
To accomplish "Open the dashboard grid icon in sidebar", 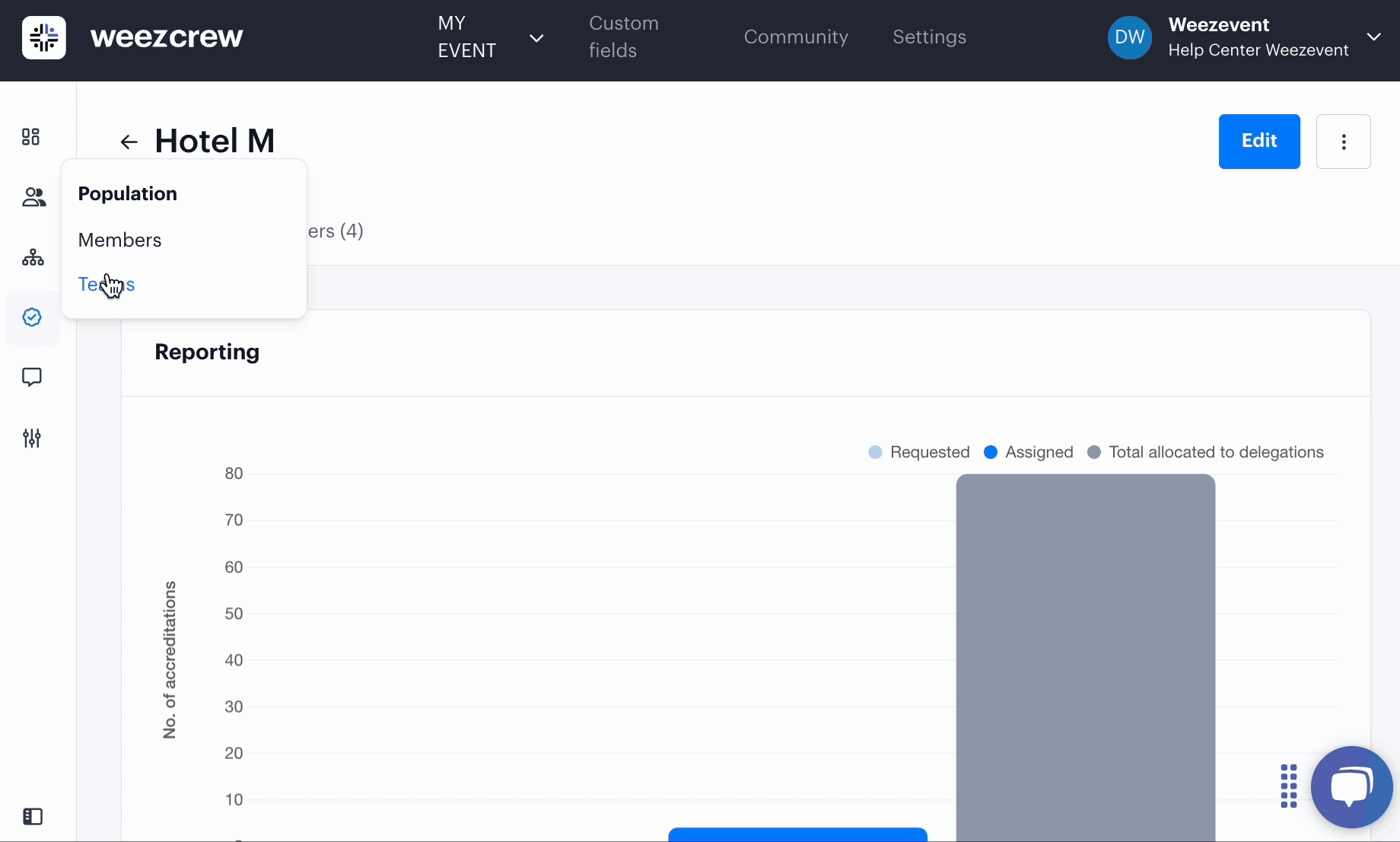I will click(30, 137).
